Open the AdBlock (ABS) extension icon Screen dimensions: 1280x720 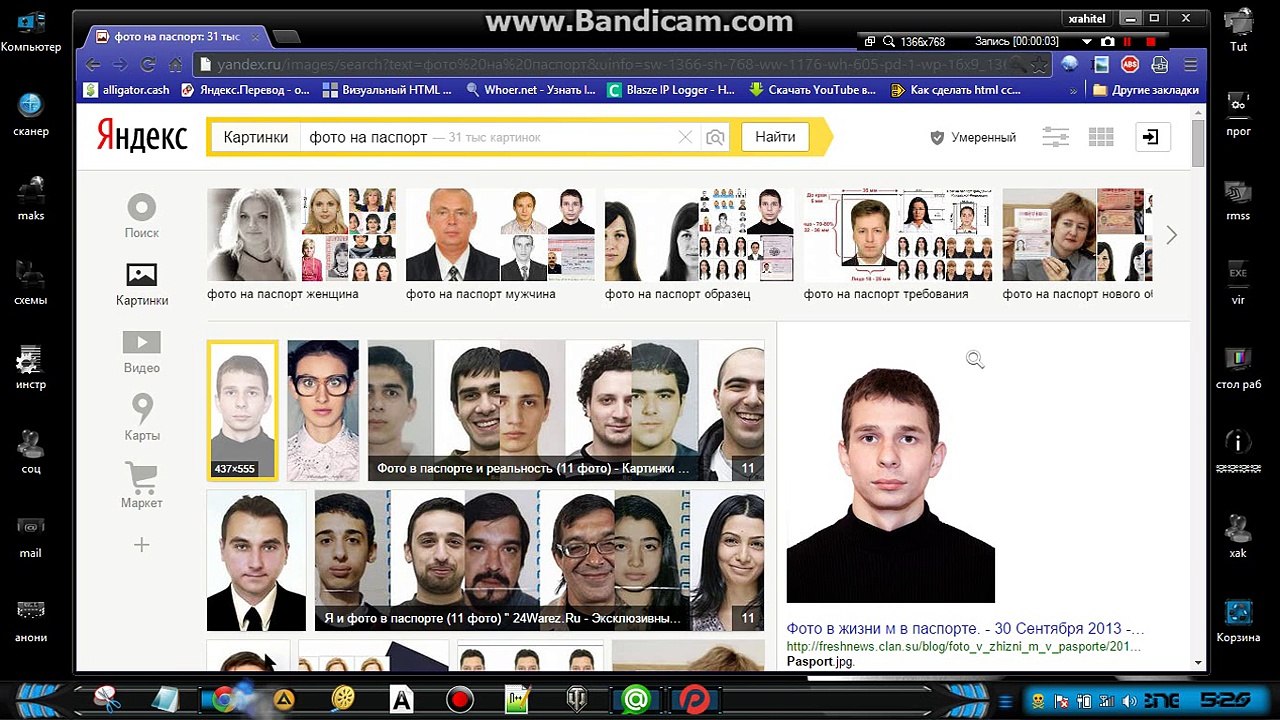(x=1130, y=64)
